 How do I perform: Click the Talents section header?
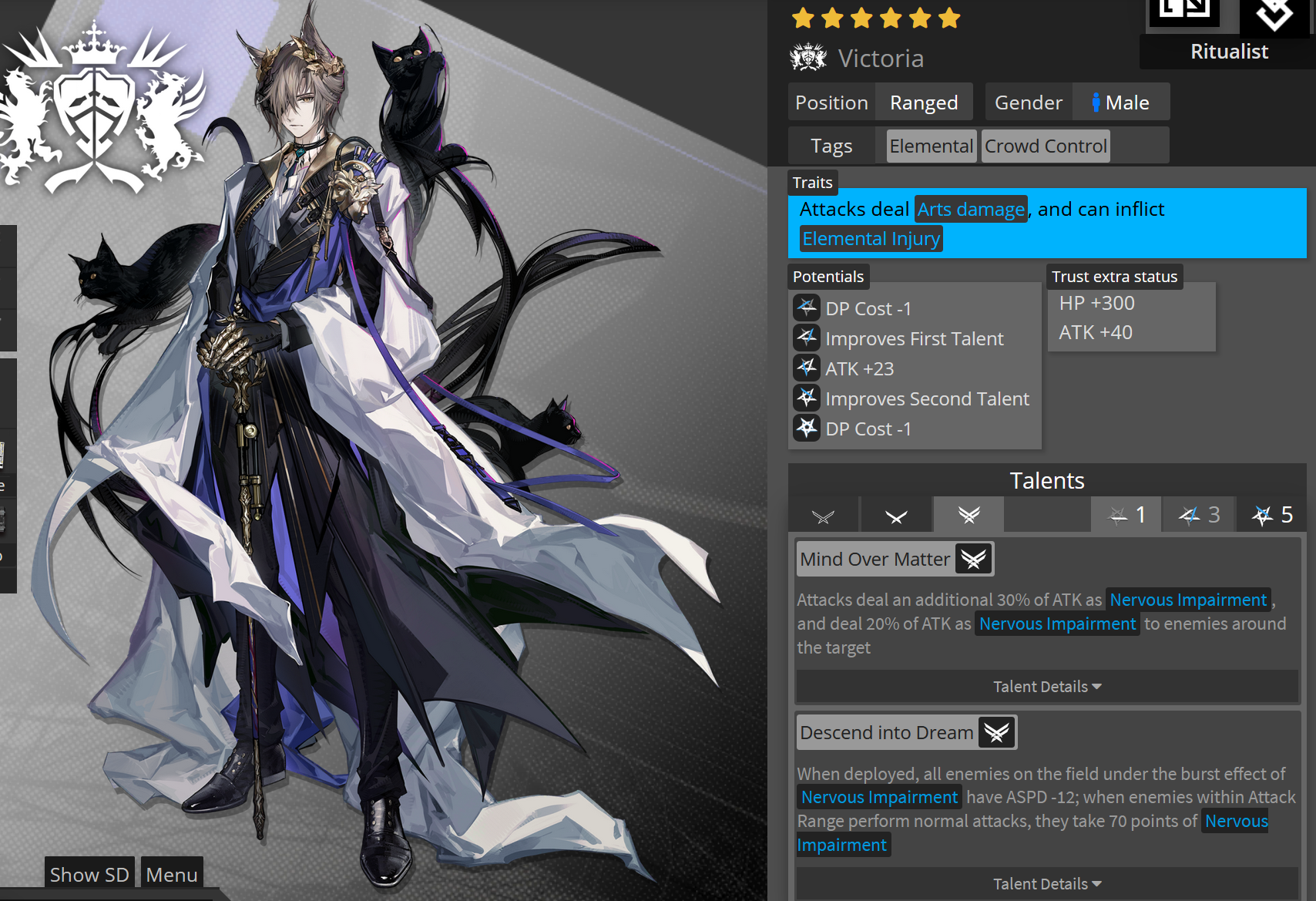tap(1047, 481)
